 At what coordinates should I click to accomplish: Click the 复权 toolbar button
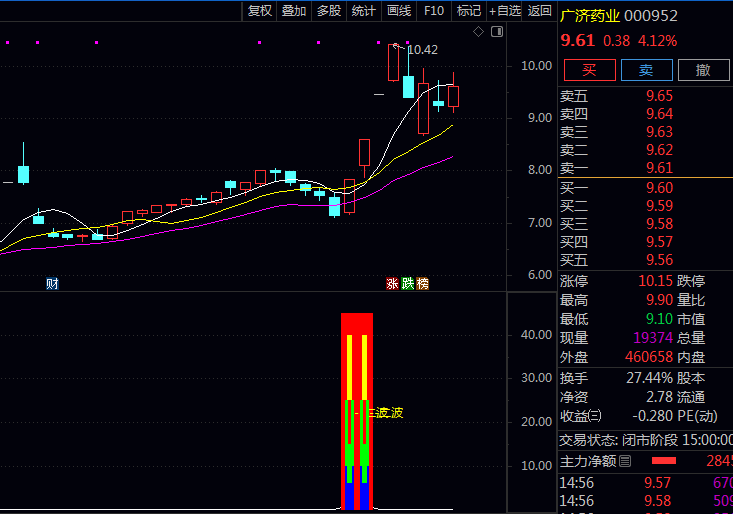point(259,11)
